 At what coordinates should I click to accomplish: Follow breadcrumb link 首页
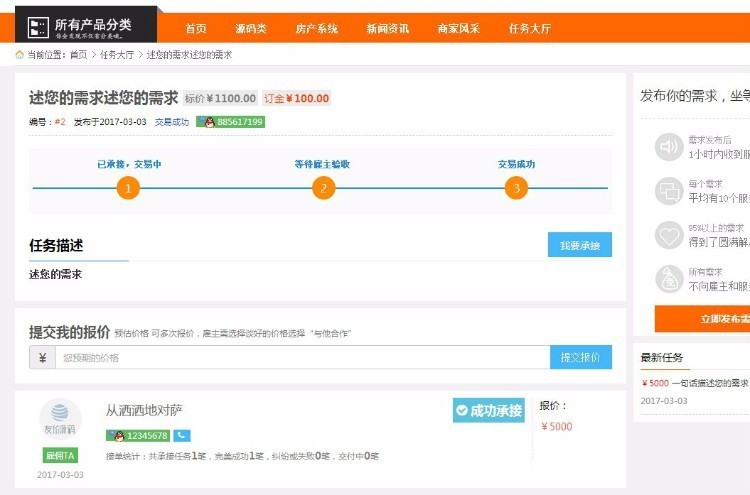click(78, 55)
